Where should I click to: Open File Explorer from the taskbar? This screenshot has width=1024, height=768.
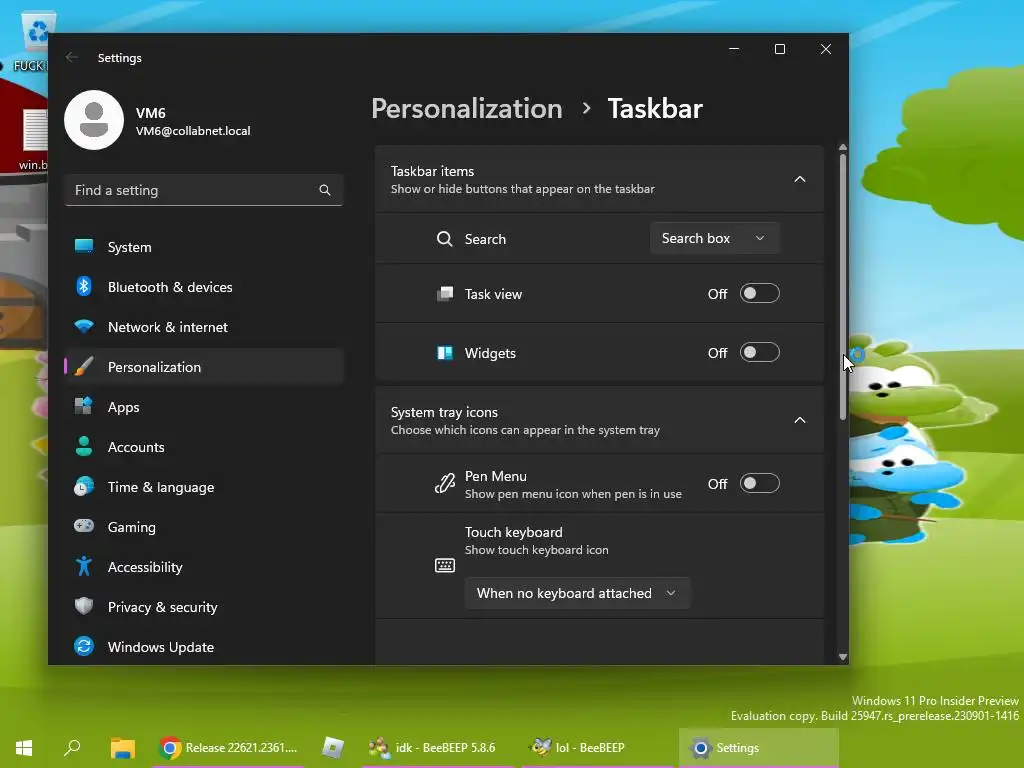click(x=122, y=748)
